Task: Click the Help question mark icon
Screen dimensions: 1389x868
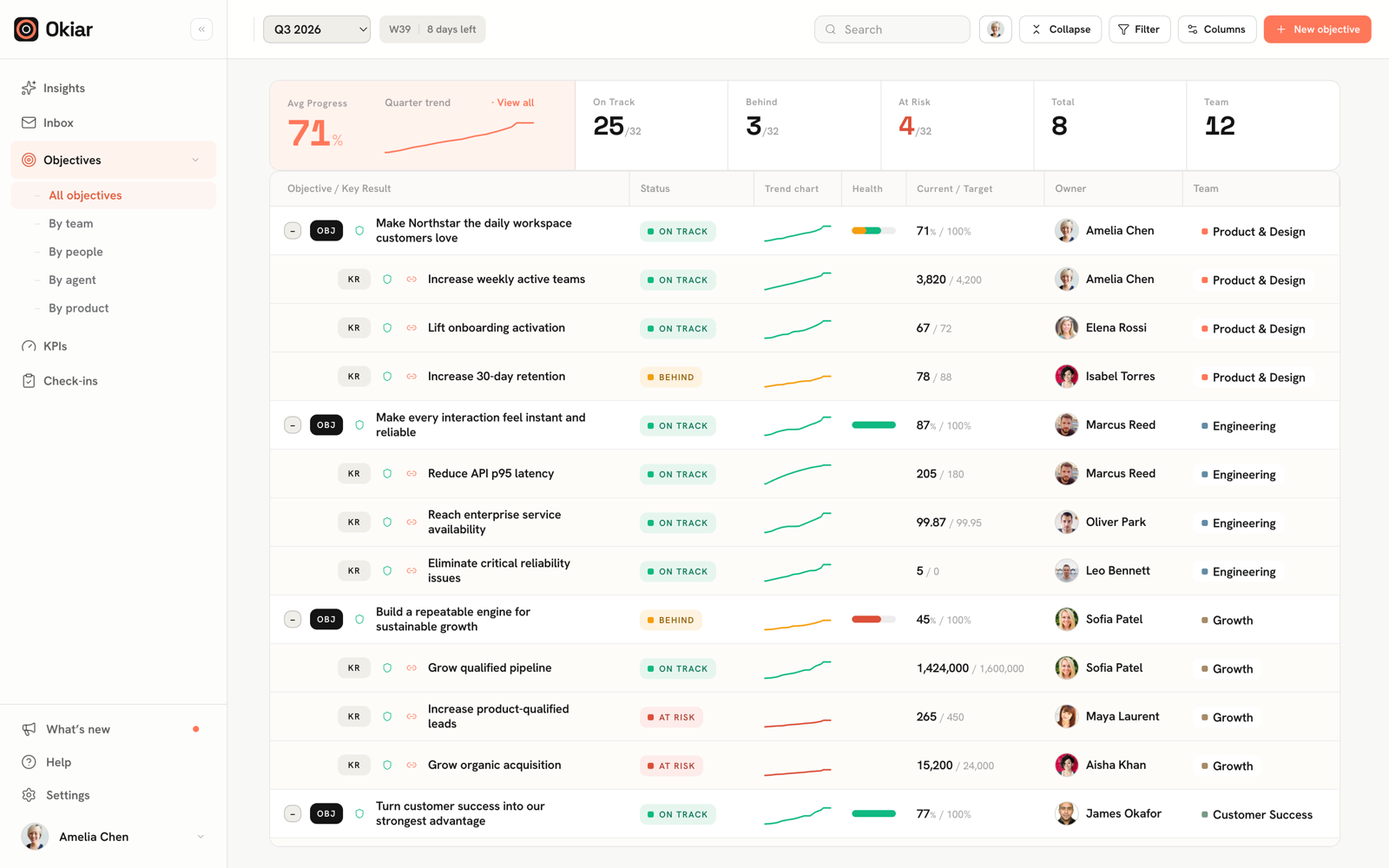Action: (29, 762)
